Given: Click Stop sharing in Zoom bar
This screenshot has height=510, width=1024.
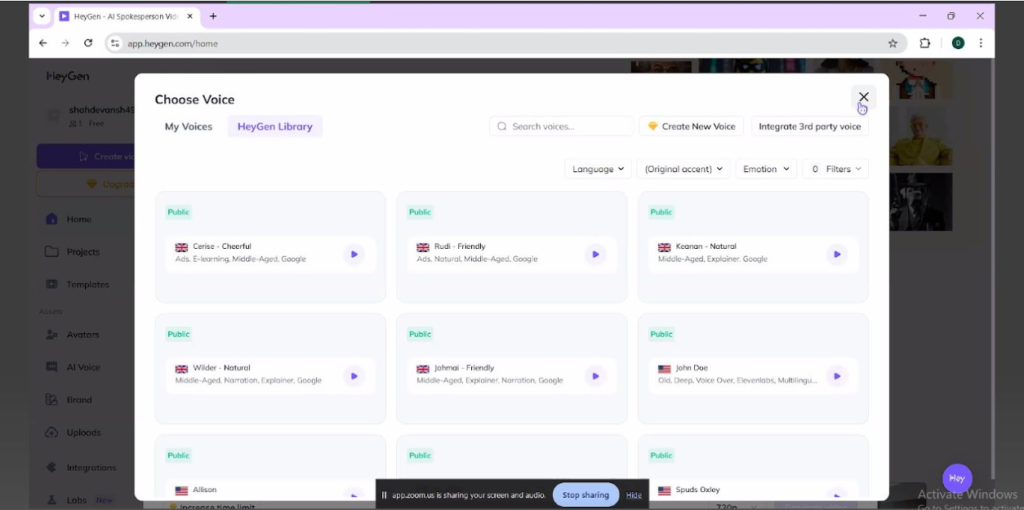Looking at the screenshot, I should point(585,495).
